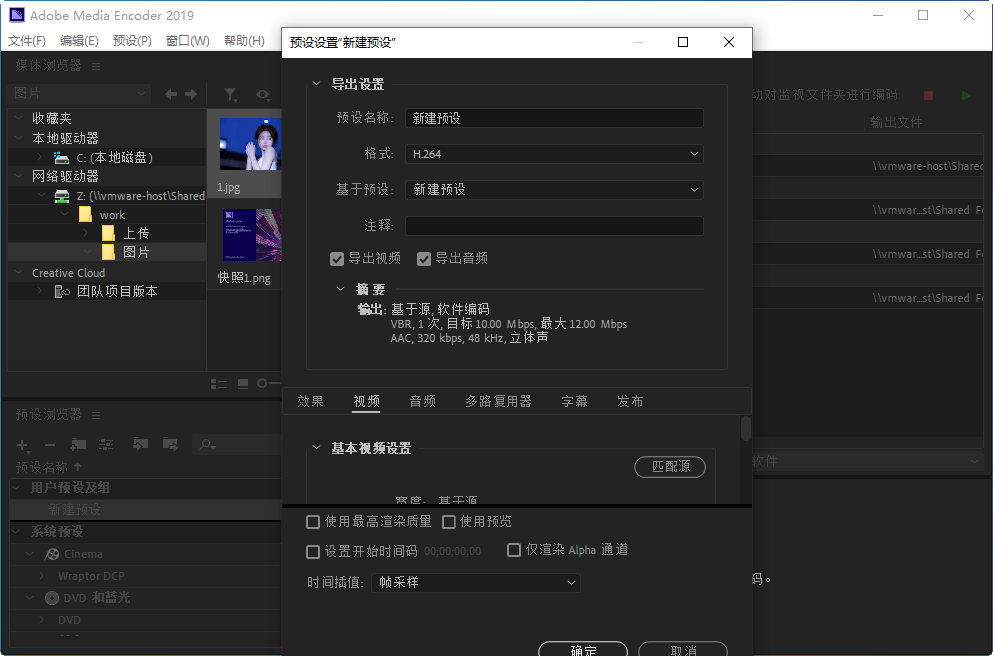This screenshot has width=993, height=656.
Task: Switch to the 音频 tab
Action: [x=422, y=400]
